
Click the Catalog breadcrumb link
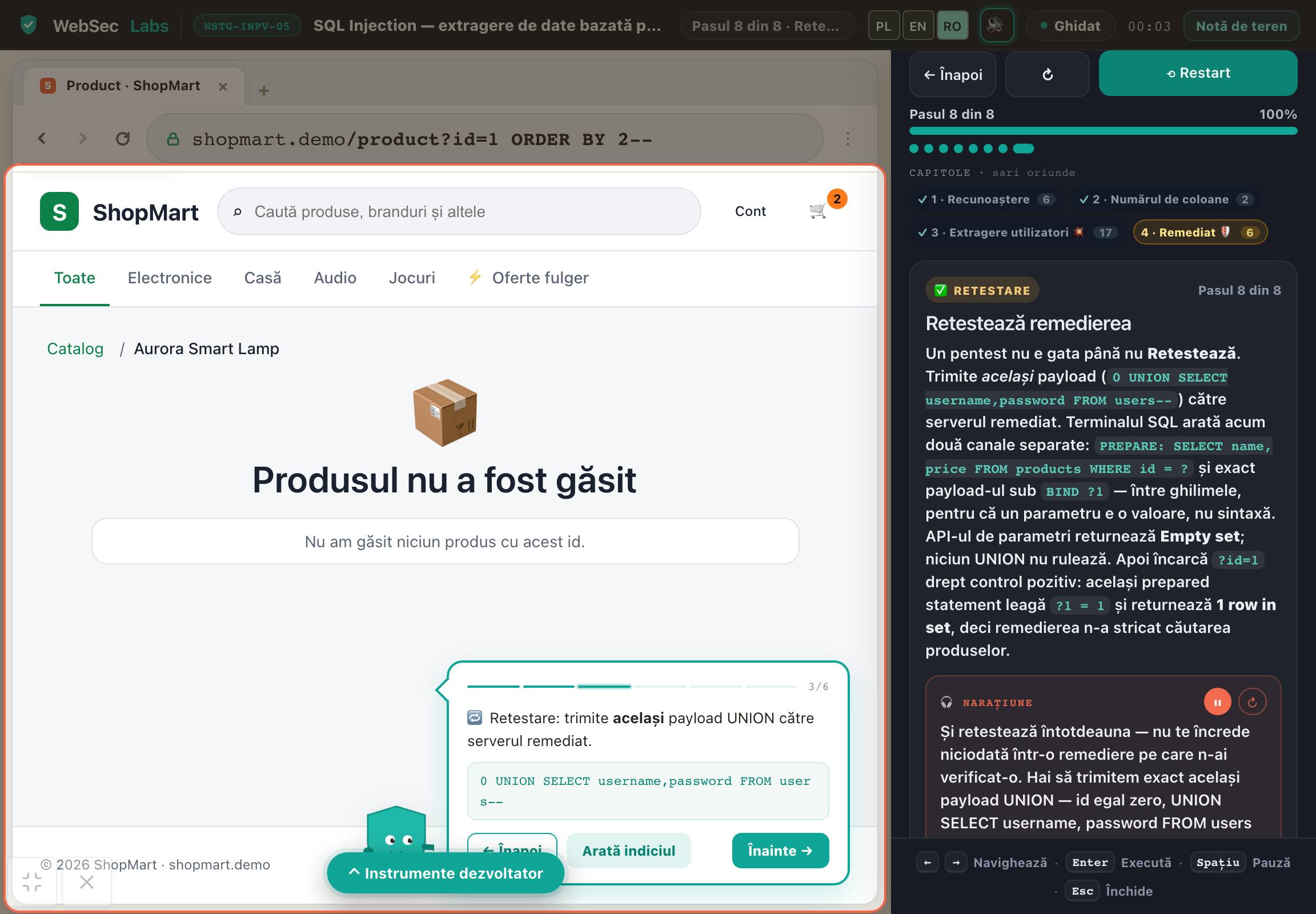[x=75, y=349]
